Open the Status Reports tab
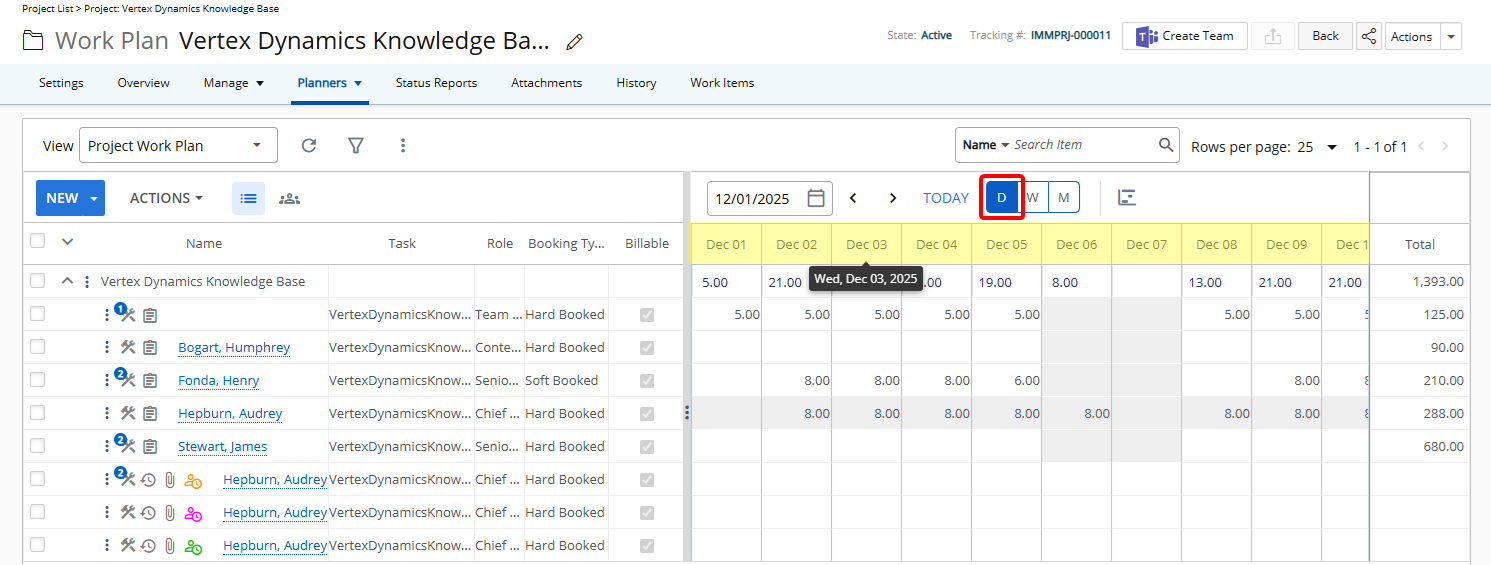 point(436,83)
